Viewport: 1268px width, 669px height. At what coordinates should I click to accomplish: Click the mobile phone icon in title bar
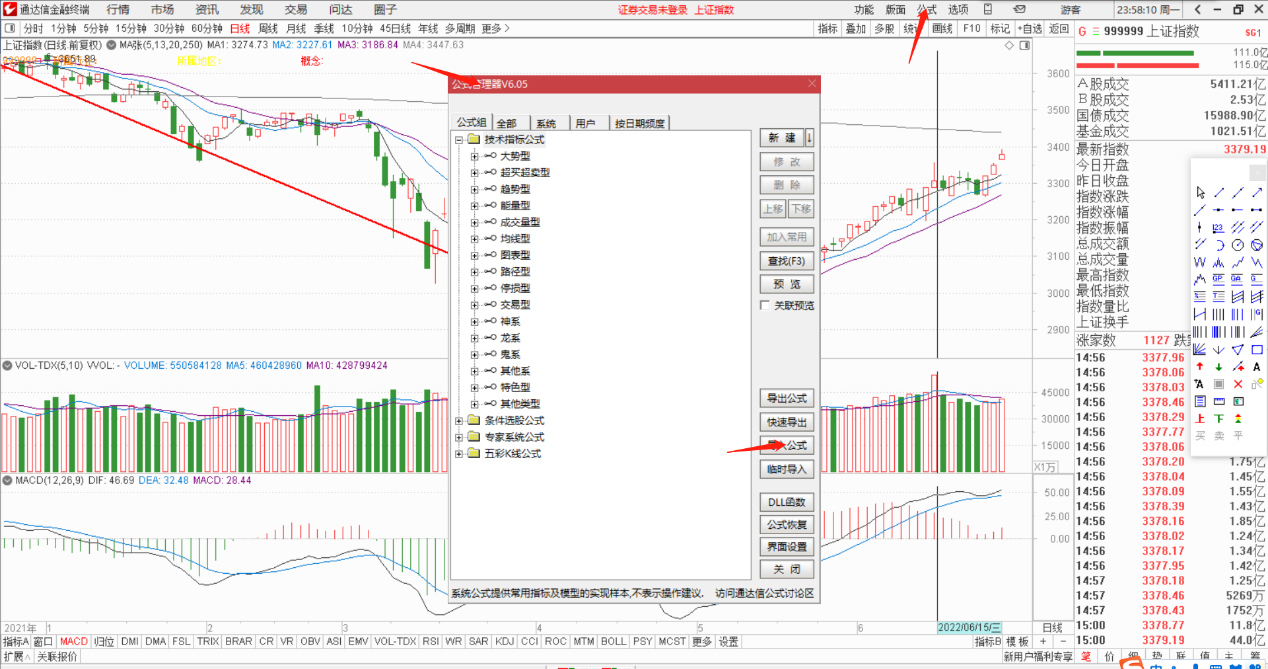(x=988, y=9)
